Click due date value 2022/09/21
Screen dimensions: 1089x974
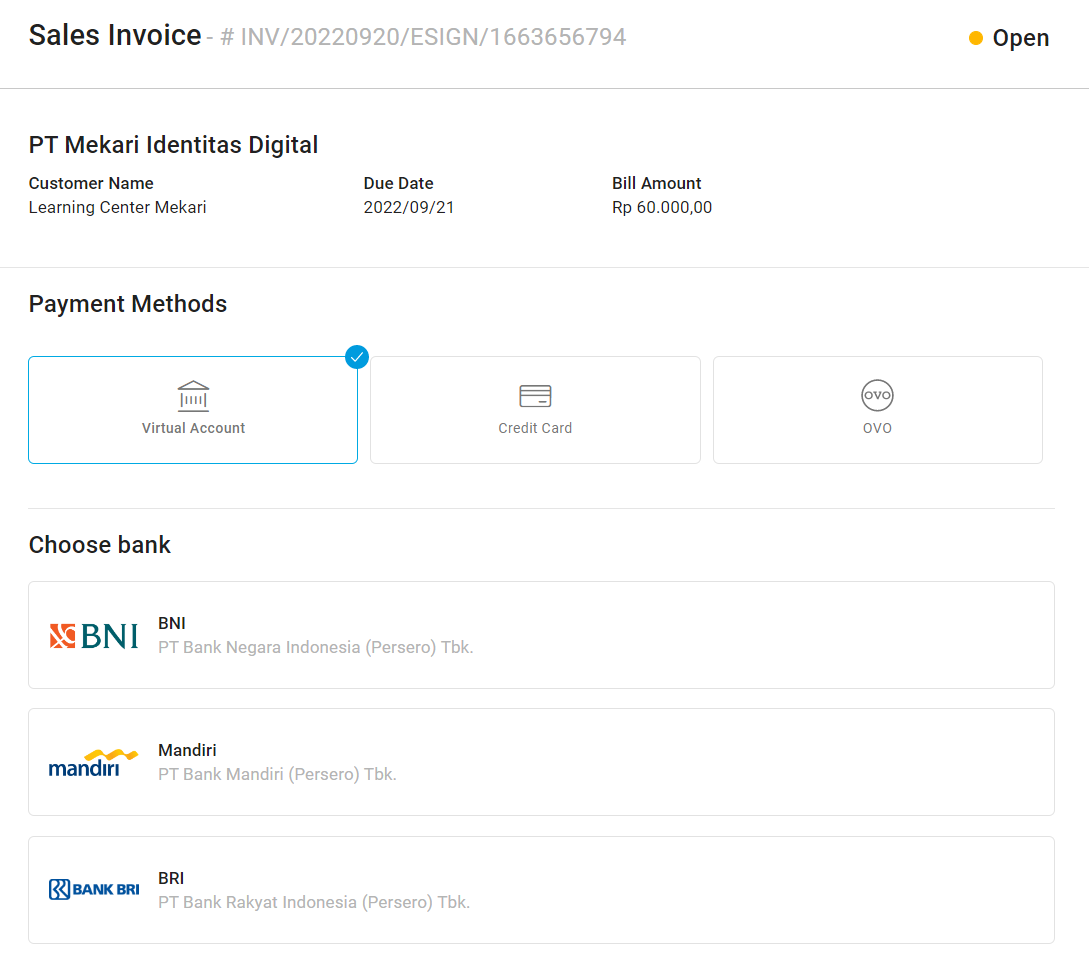point(408,207)
